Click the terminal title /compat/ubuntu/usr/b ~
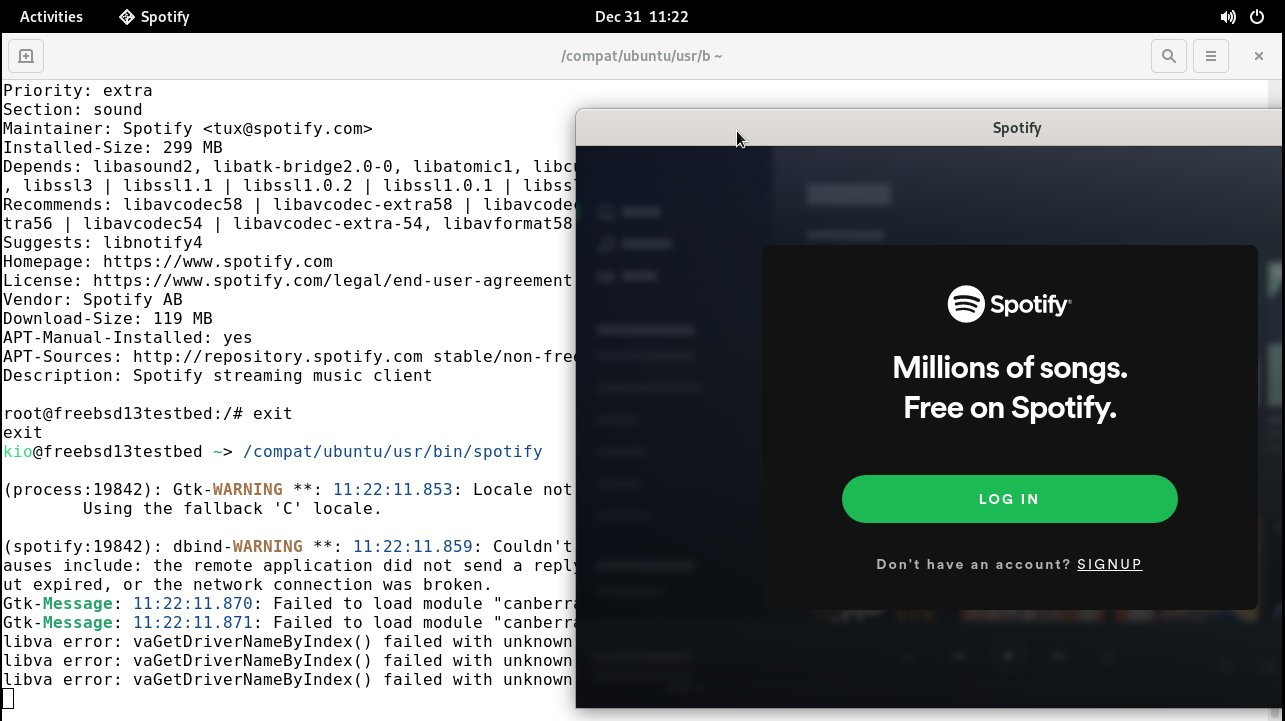This screenshot has width=1285, height=721. point(642,56)
